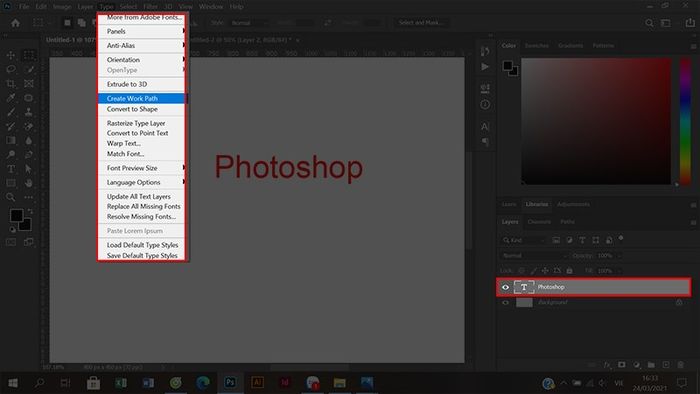Open the Search icon at top right
The height and width of the screenshot is (394, 700).
point(650,23)
